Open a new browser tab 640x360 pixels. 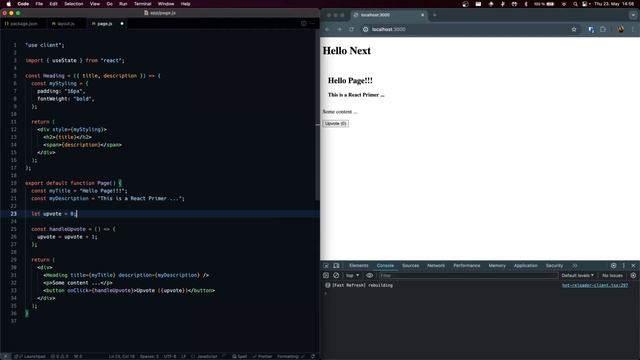coord(435,15)
